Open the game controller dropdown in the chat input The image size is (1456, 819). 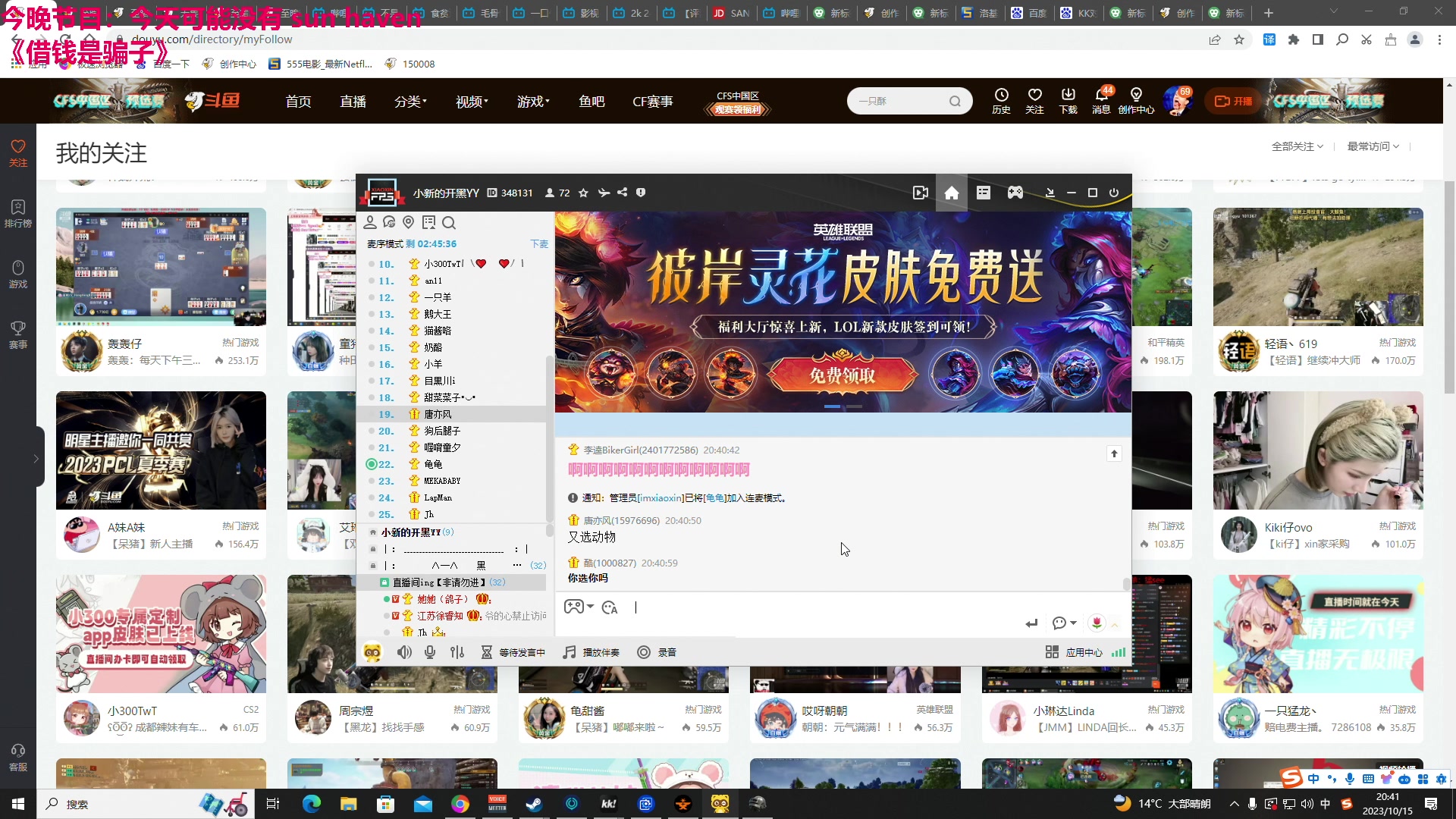coord(579,607)
